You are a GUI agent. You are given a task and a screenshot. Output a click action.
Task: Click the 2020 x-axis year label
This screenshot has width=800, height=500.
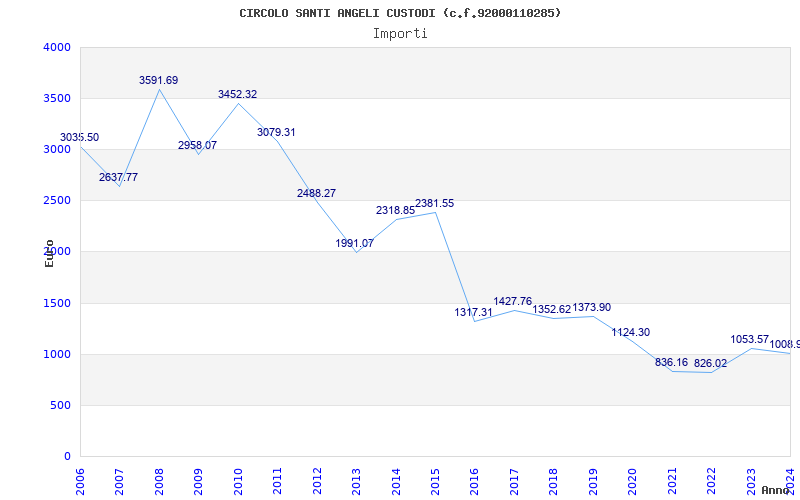click(x=633, y=481)
